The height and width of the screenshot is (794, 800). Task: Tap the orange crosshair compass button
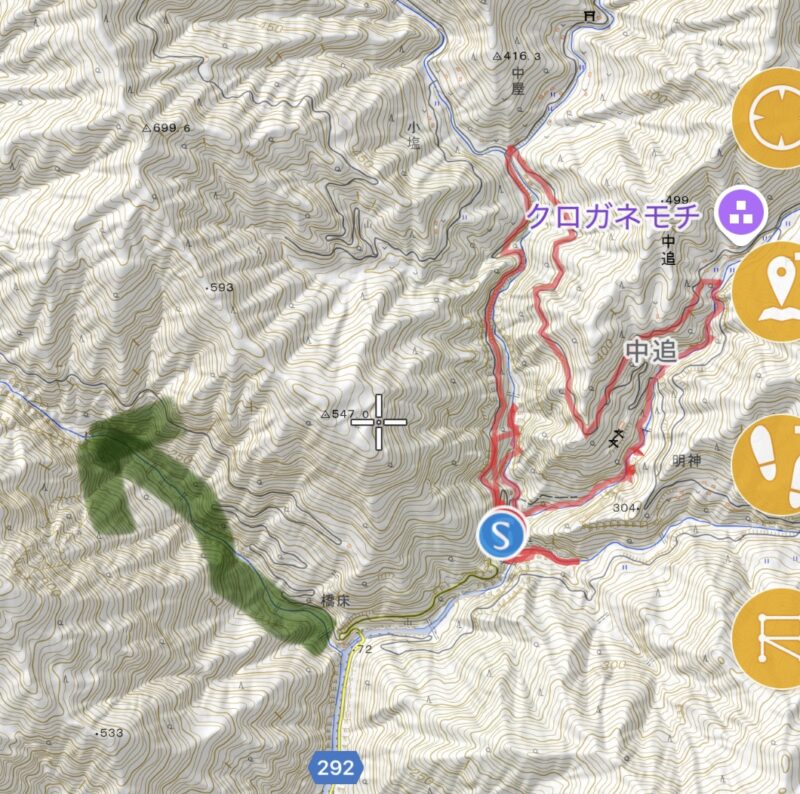point(768,118)
